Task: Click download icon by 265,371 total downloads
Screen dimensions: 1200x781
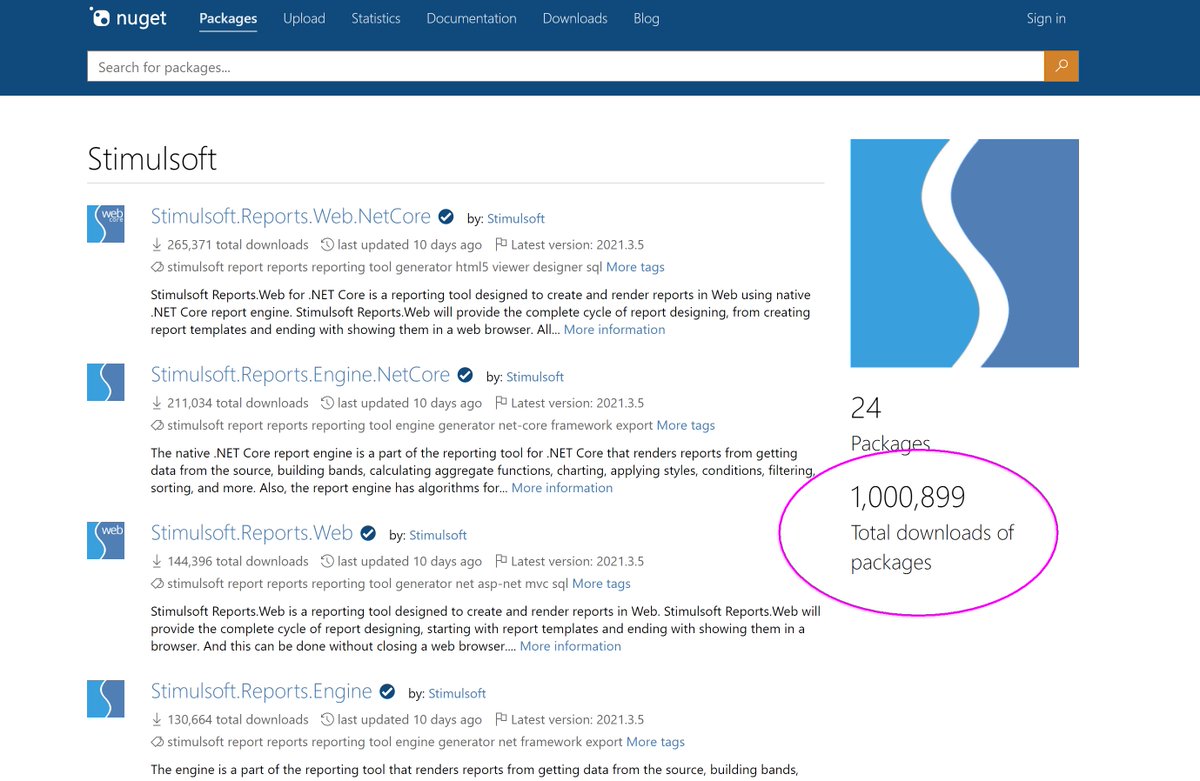Action: (x=157, y=245)
